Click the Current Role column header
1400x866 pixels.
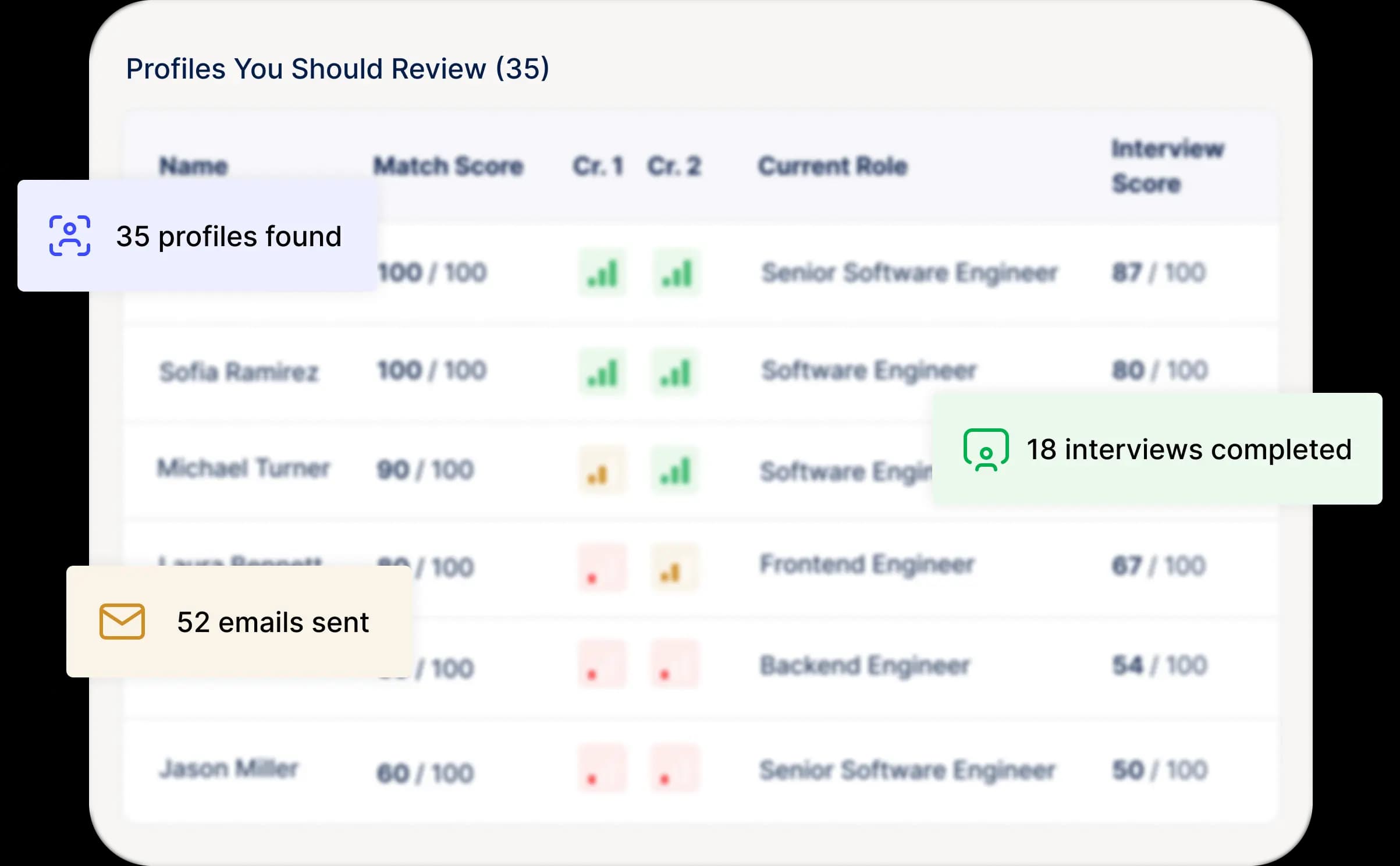tap(832, 166)
